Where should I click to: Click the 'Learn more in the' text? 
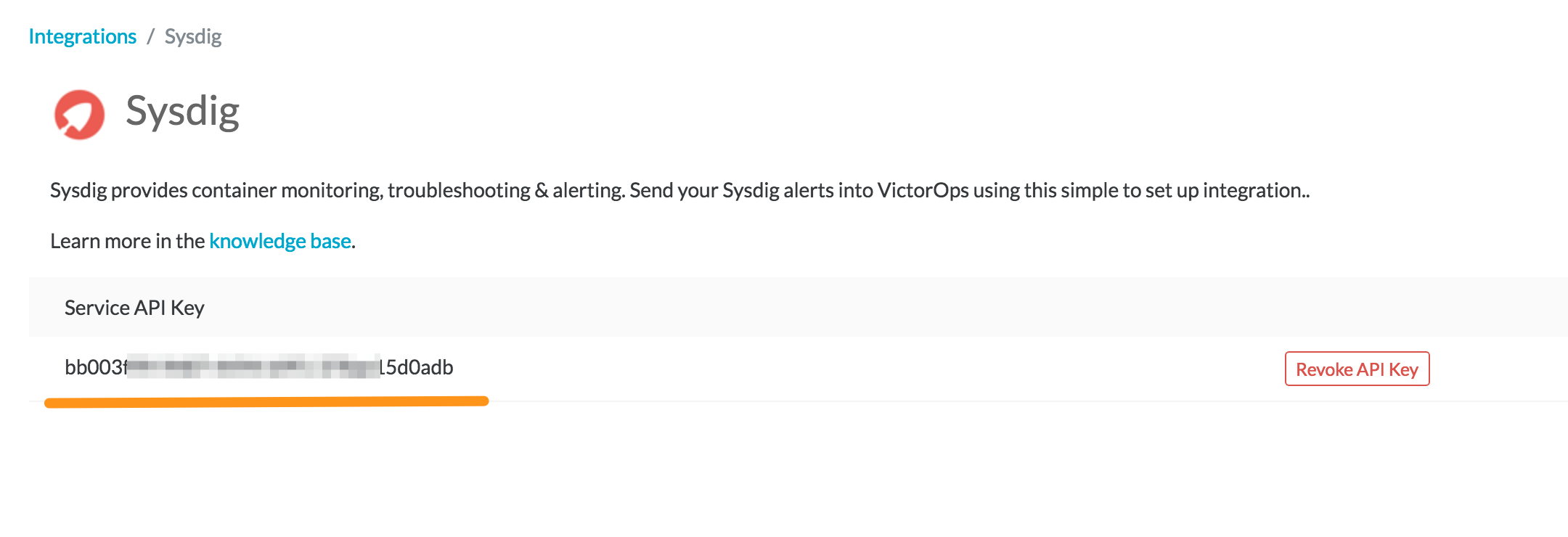(127, 240)
